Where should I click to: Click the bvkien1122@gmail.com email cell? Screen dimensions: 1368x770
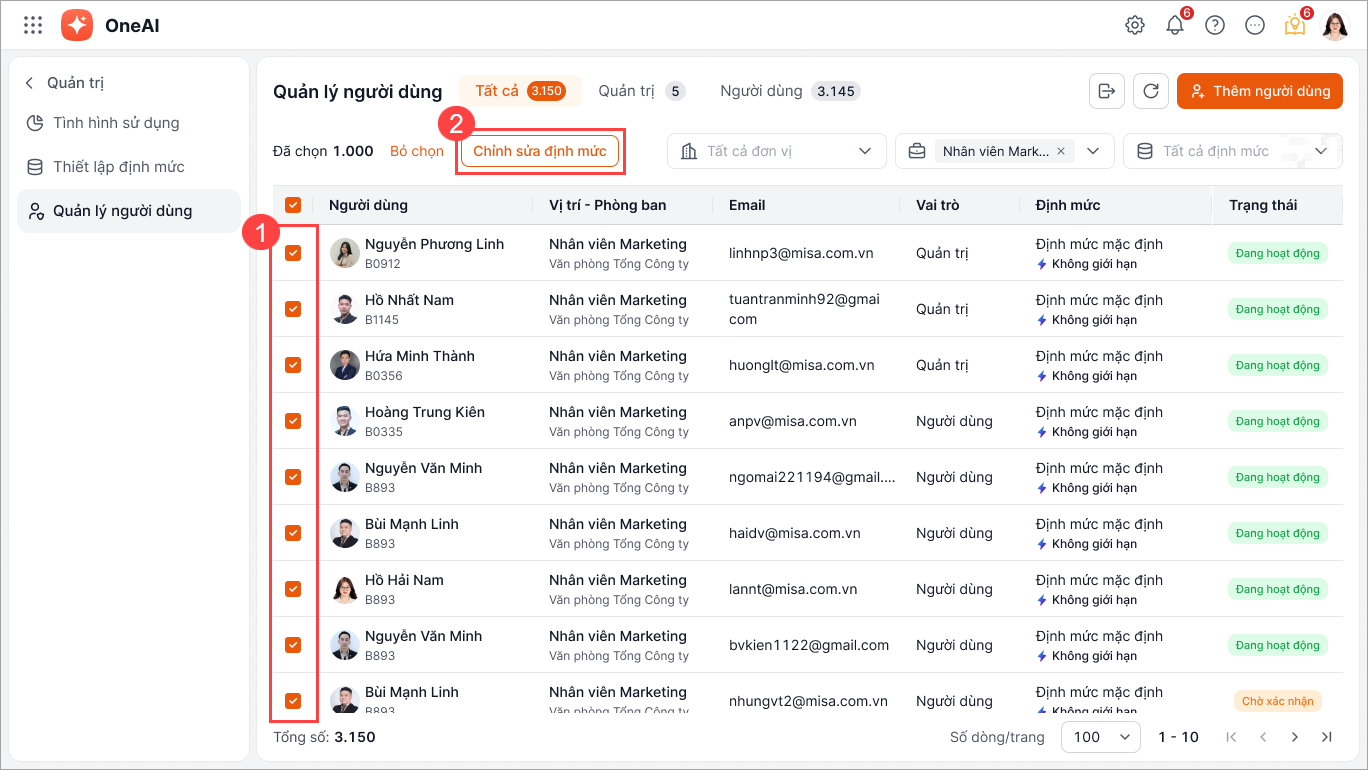pyautogui.click(x=809, y=645)
